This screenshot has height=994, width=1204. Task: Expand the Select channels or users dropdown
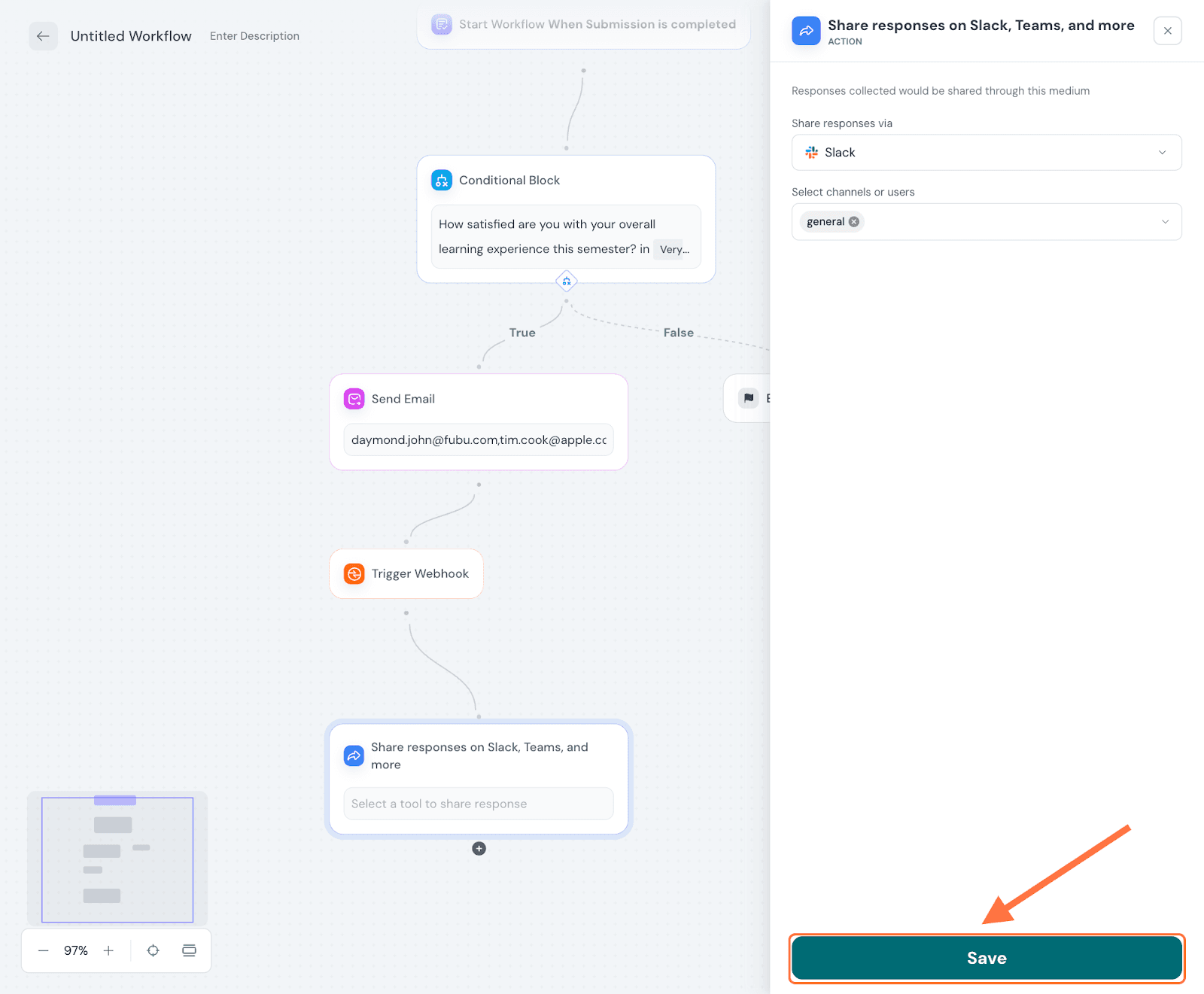point(1164,222)
